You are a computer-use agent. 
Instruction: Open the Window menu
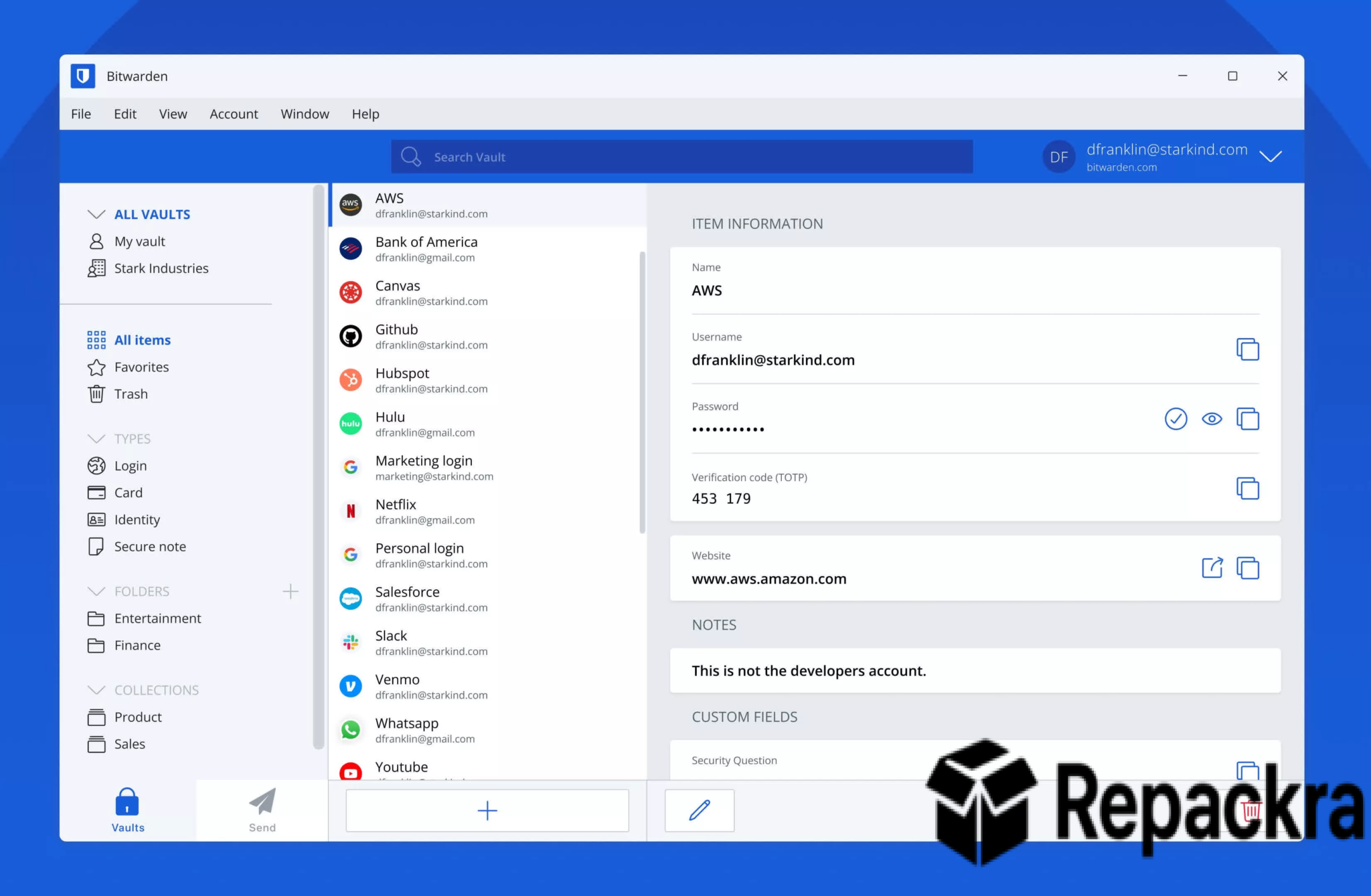point(305,114)
